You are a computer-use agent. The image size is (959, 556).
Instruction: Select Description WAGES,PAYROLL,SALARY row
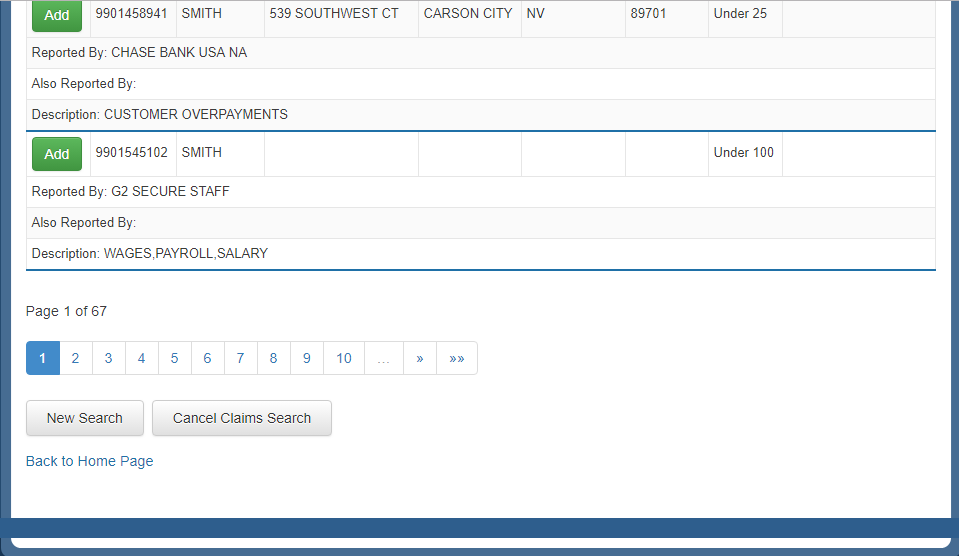tap(481, 254)
